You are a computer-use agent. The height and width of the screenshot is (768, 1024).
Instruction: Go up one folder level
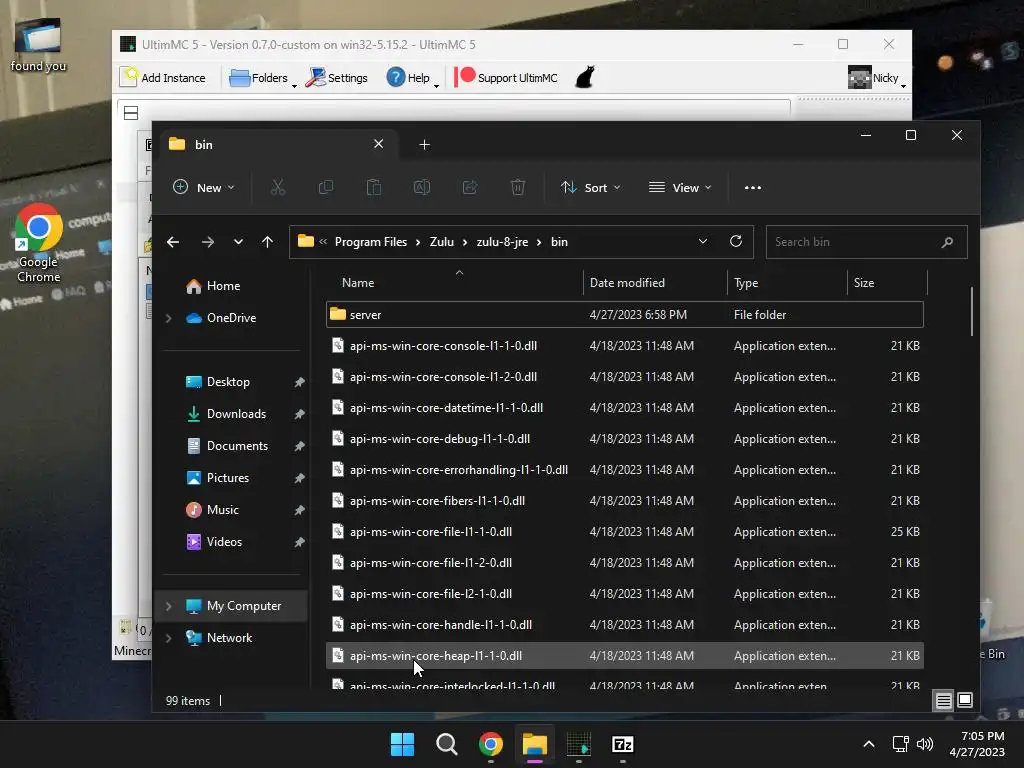pyautogui.click(x=267, y=242)
